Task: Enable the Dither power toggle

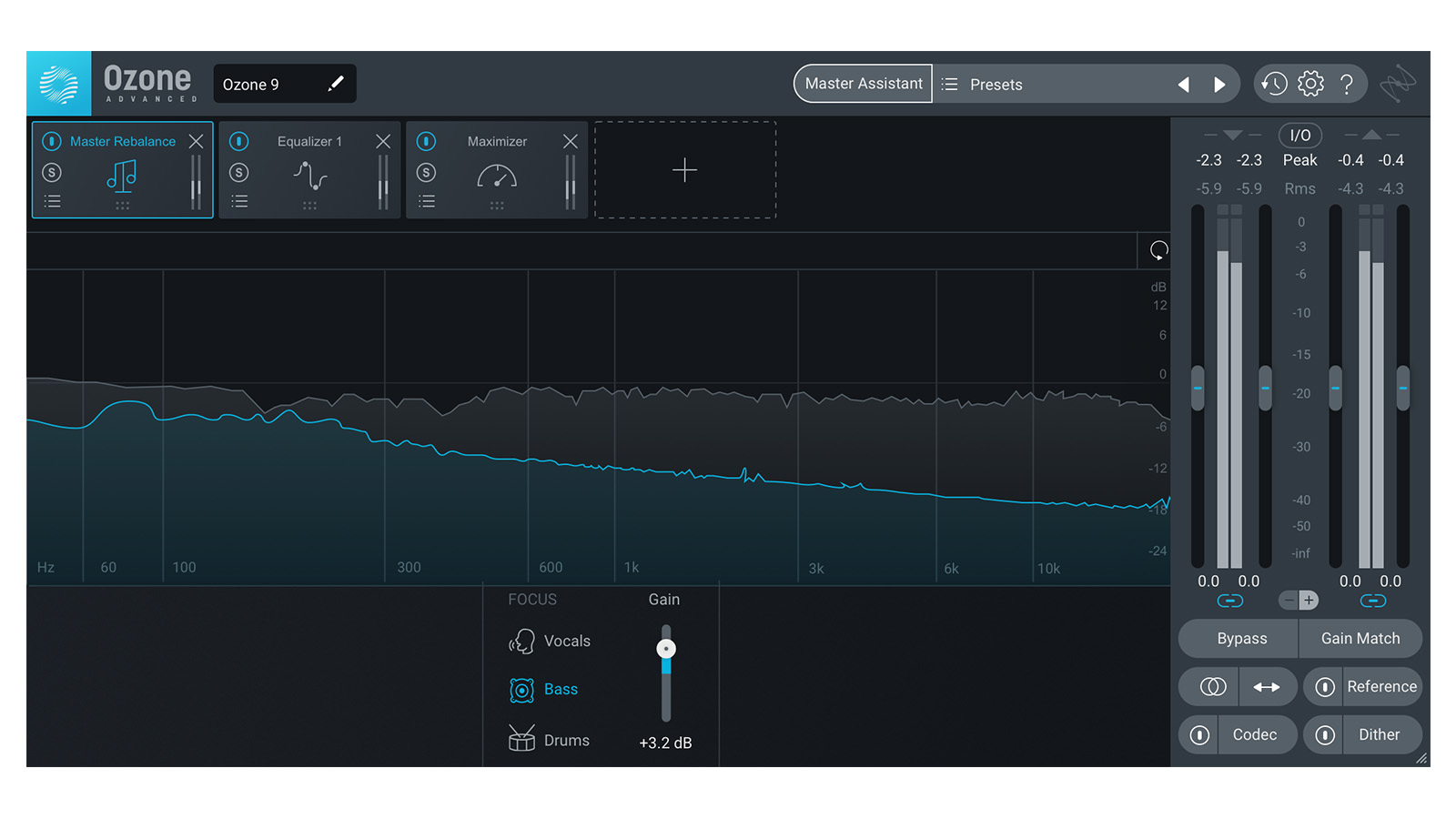Action: (x=1325, y=735)
